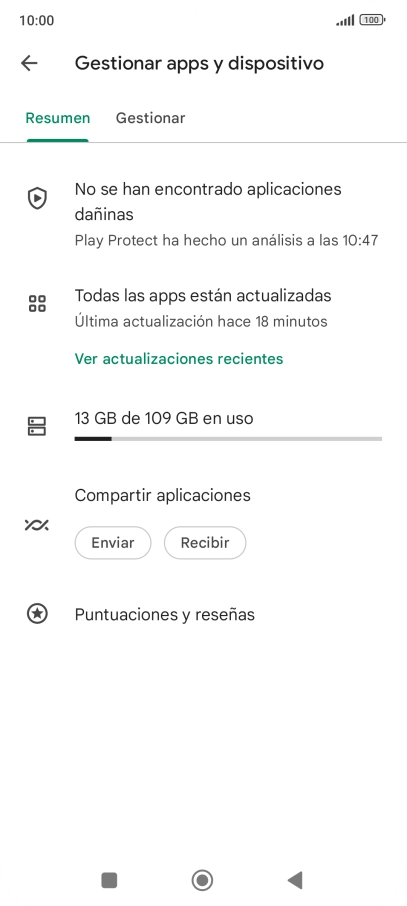
Task: Open Puntuaciones y reseñas
Action: (x=165, y=614)
